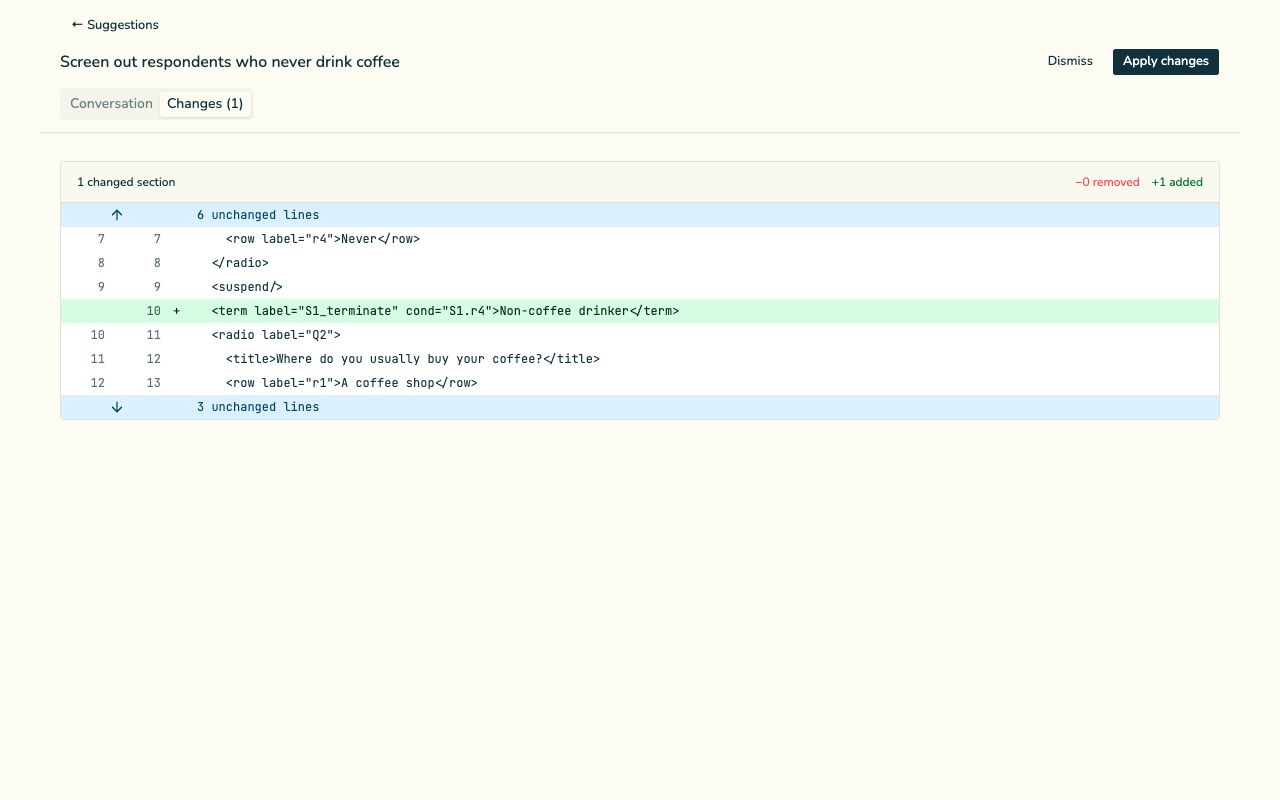Click the '+1 added' counter

1177,182
